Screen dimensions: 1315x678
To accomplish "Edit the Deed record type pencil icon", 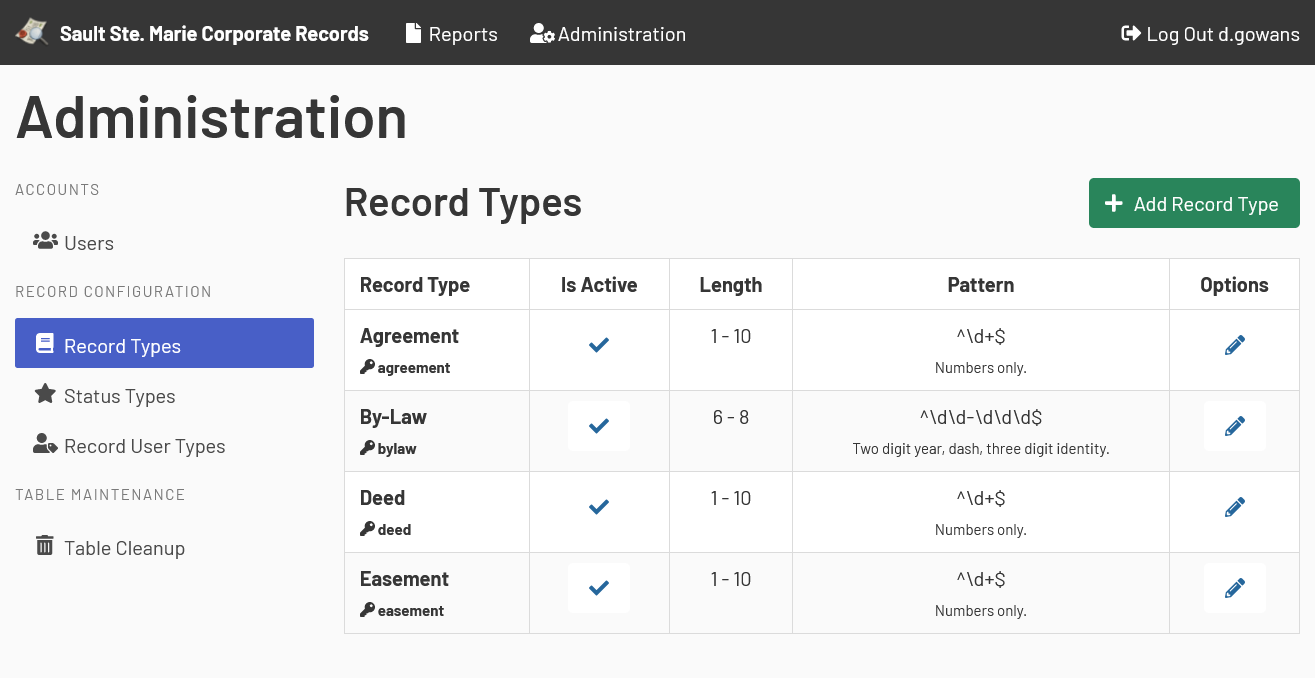I will pos(1234,507).
